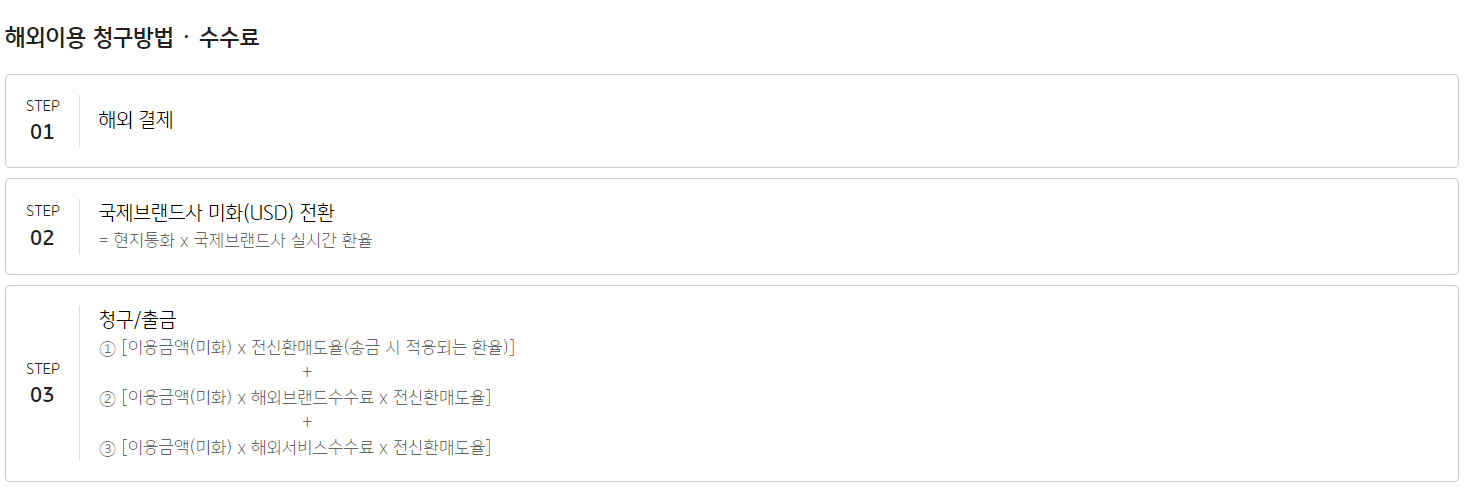Click the 해외이용 청구방법 · 수수료 heading
The image size is (1467, 487).
click(131, 38)
